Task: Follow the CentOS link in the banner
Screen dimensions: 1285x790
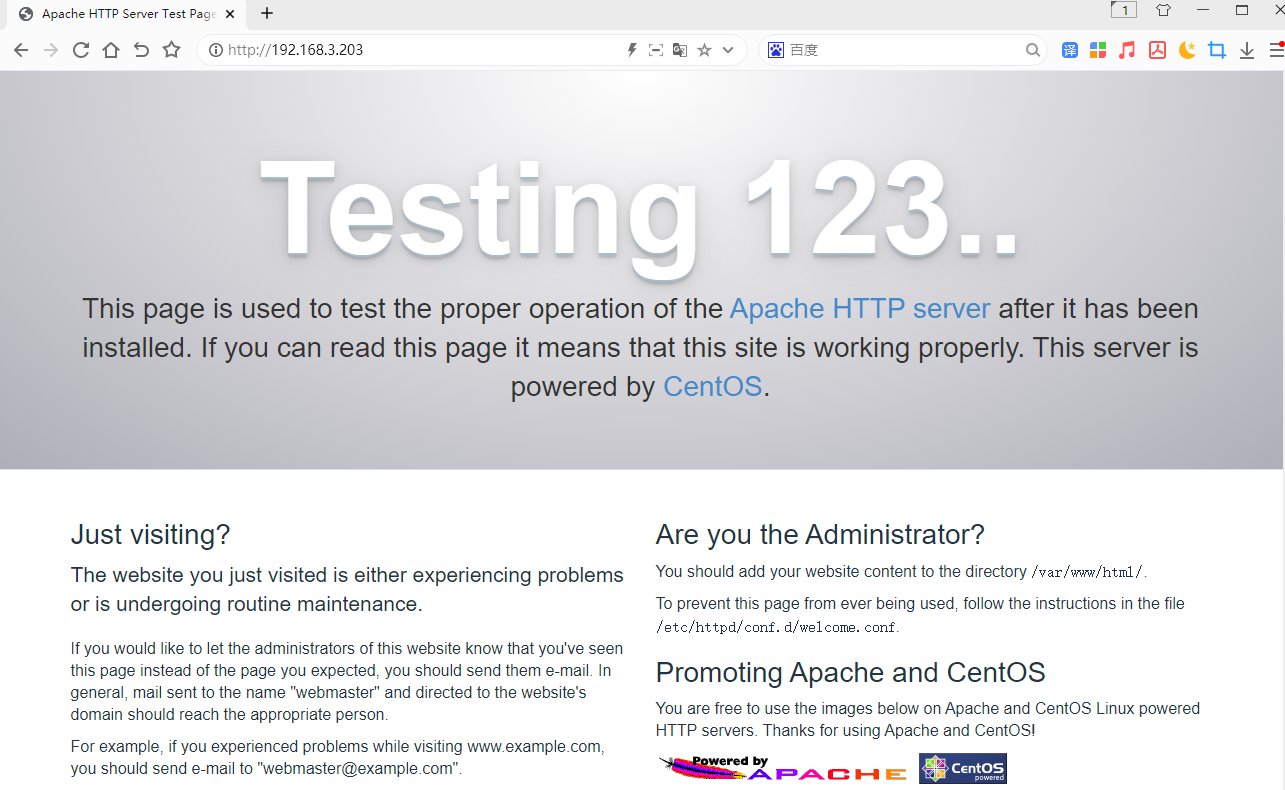Action: (713, 386)
